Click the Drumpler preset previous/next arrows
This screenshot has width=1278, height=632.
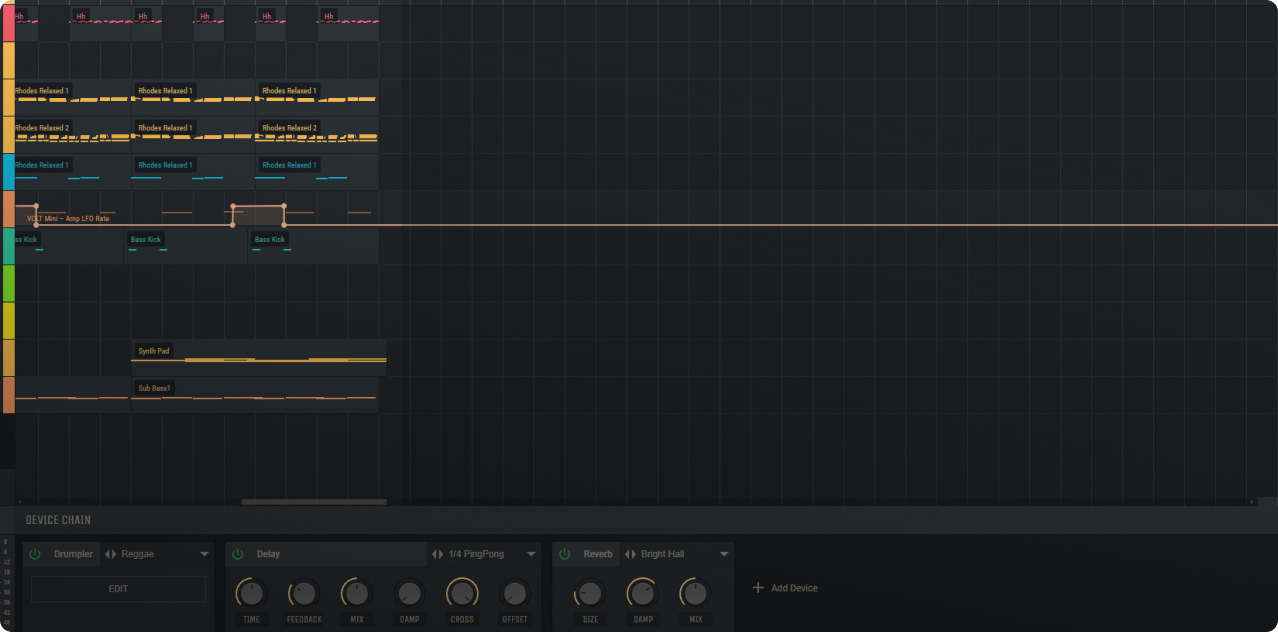(111, 554)
